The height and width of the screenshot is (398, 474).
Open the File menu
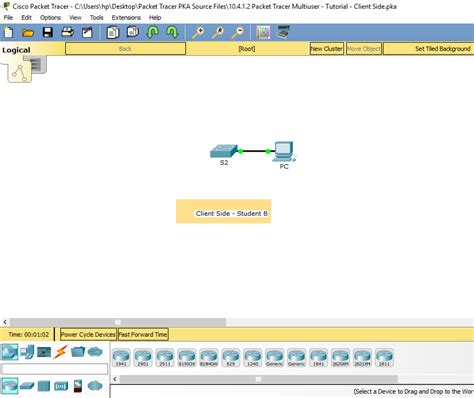tap(8, 18)
